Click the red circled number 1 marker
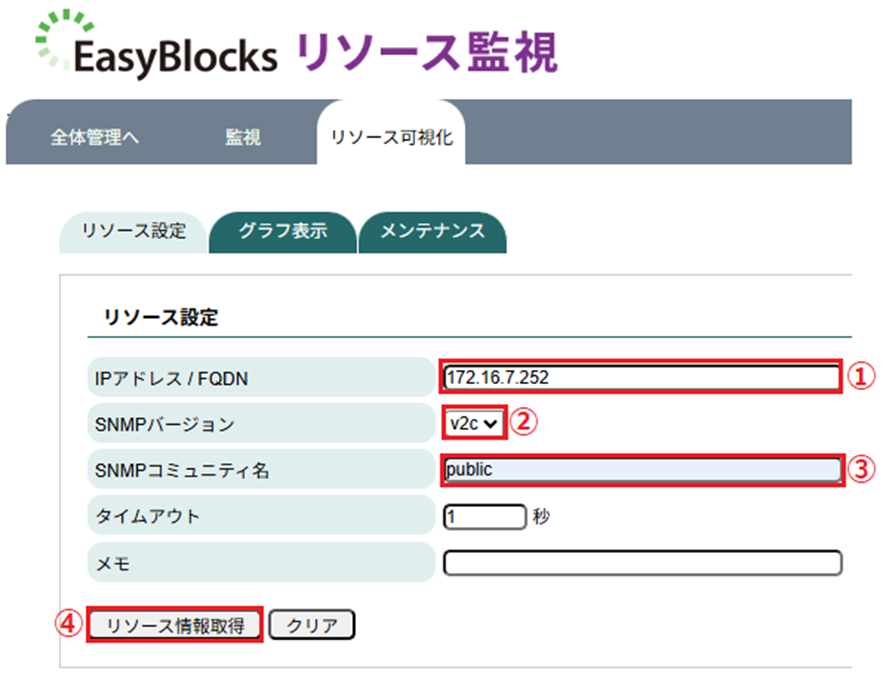 pos(862,377)
